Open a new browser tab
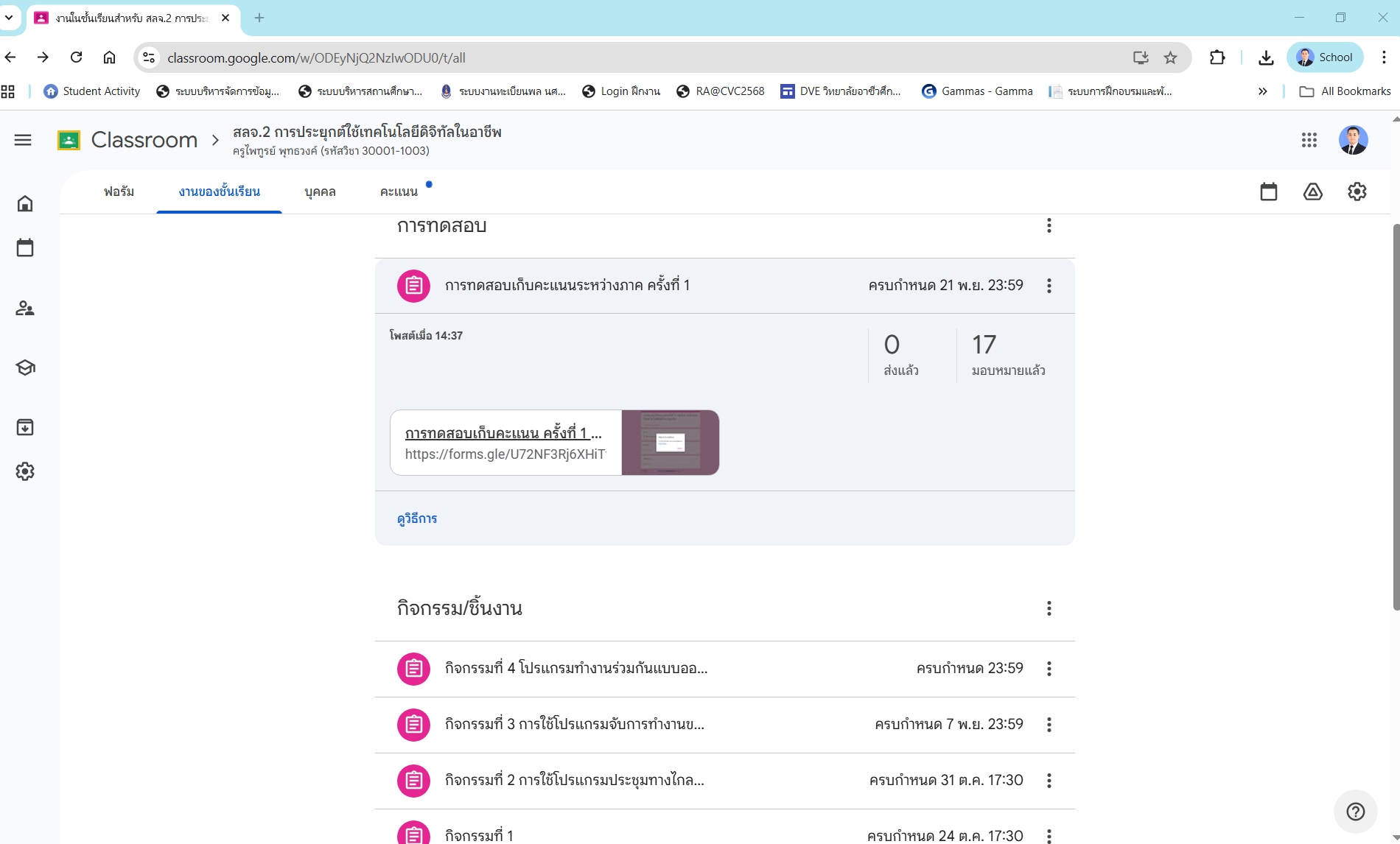The width and height of the screenshot is (1400, 844). tap(259, 18)
